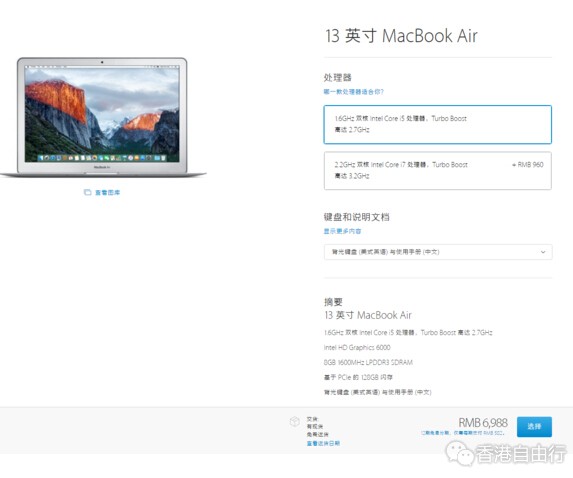Click the 'show more content' link under keyboard

coord(342,231)
